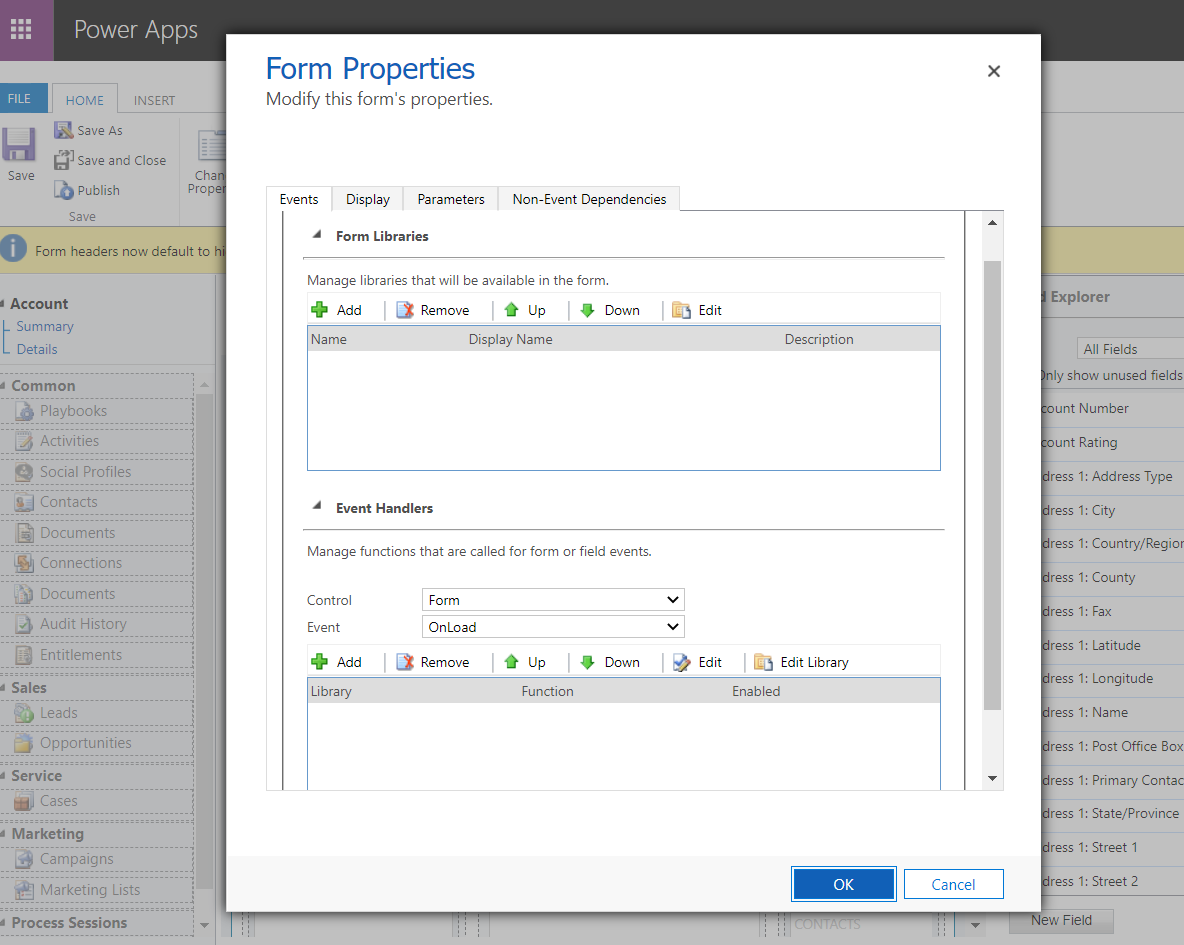Viewport: 1184px width, 945px height.
Task: Click Edit in the Event Handlers toolbar
Action: [x=697, y=662]
